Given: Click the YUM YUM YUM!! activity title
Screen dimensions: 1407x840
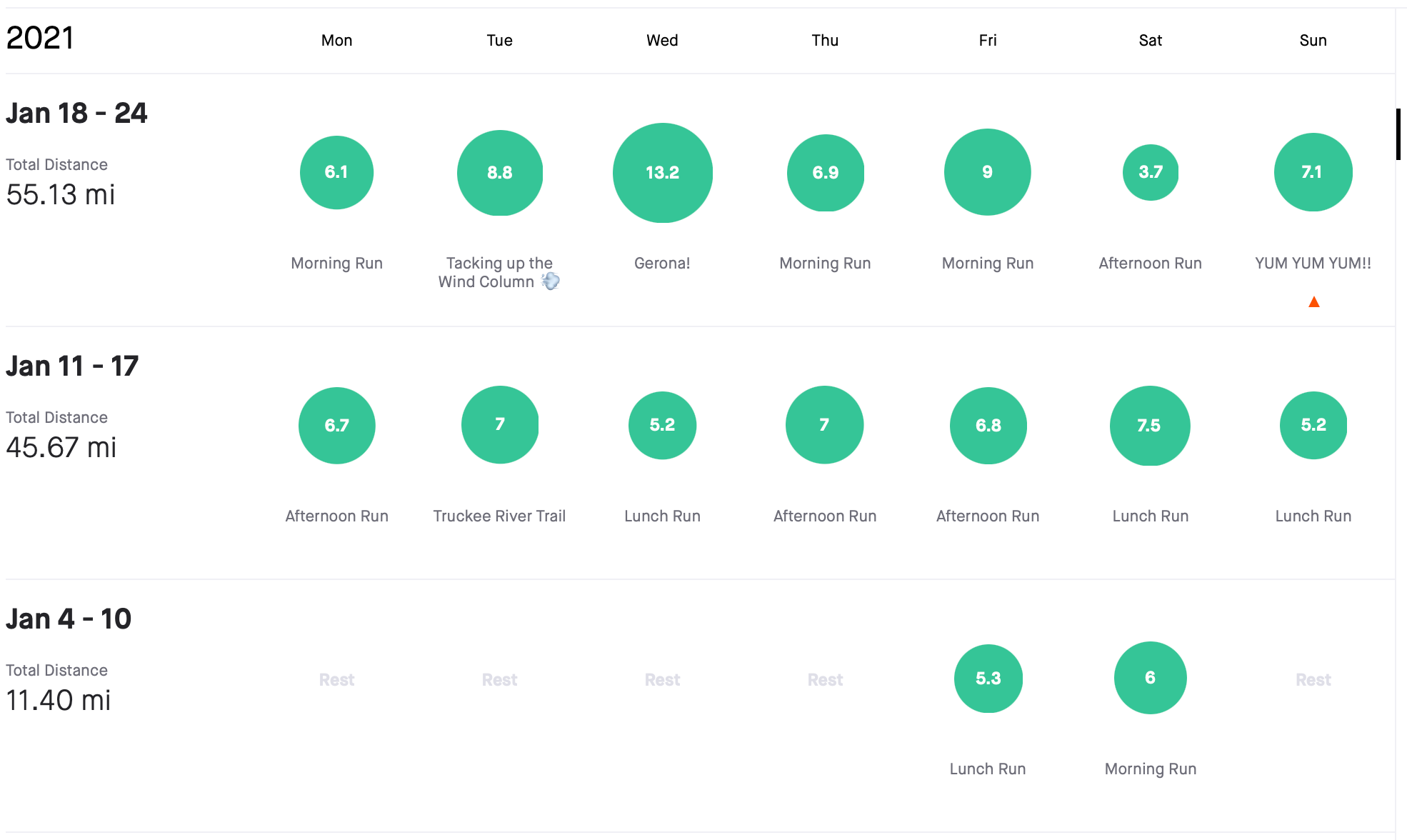Looking at the screenshot, I should pos(1313,263).
